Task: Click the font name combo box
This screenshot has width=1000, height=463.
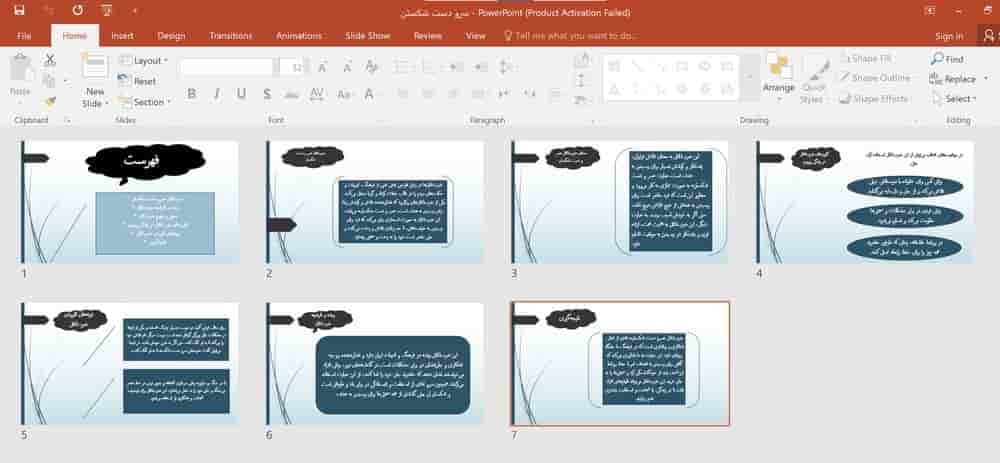Action: tap(228, 67)
